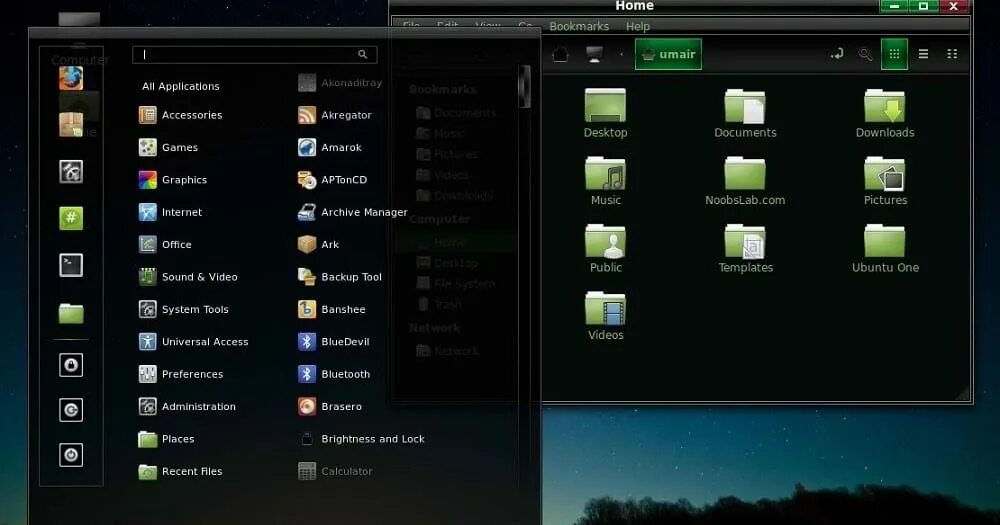Open Bookmarks menu in Home window
The image size is (1000, 525).
pos(579,26)
